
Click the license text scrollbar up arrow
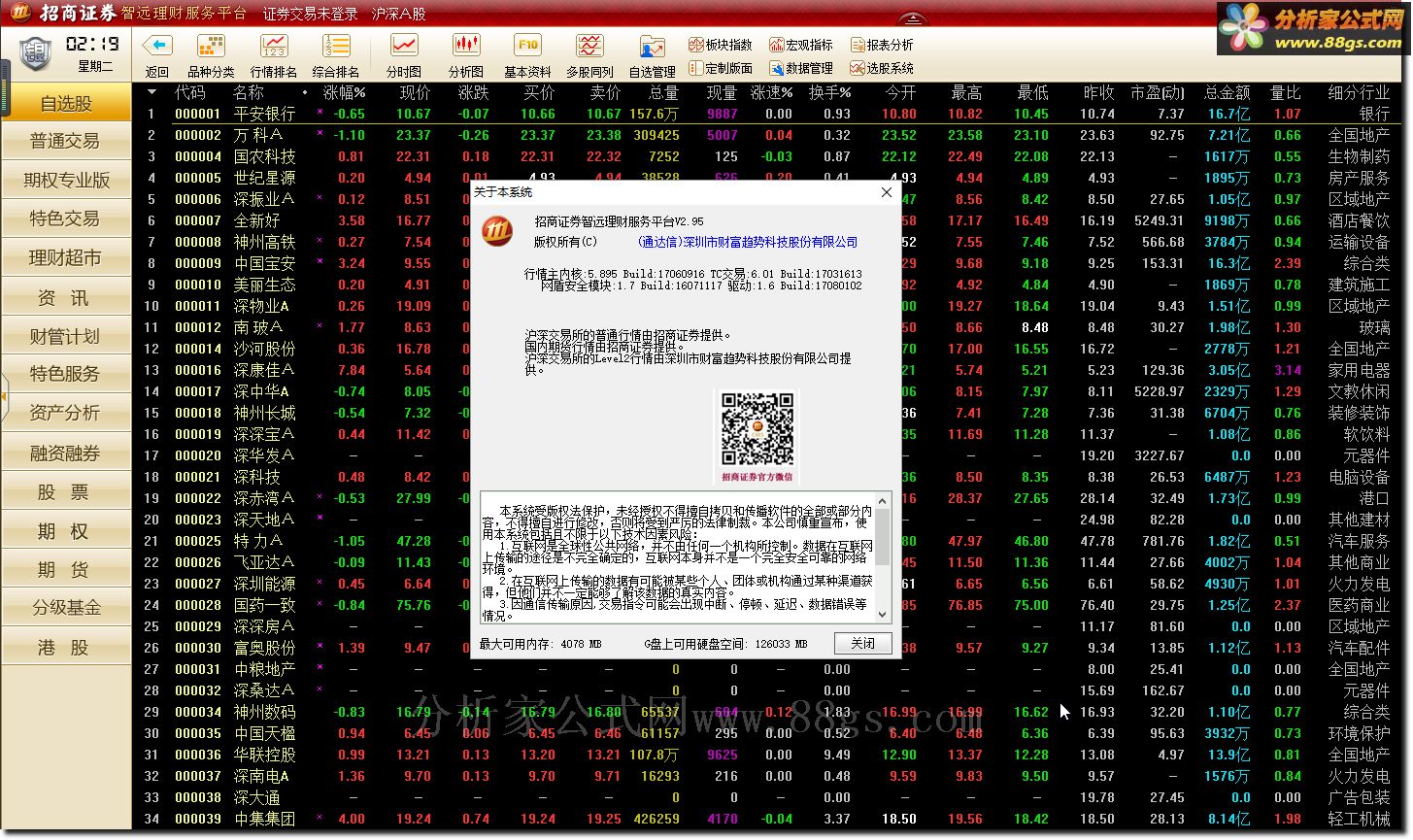(883, 500)
